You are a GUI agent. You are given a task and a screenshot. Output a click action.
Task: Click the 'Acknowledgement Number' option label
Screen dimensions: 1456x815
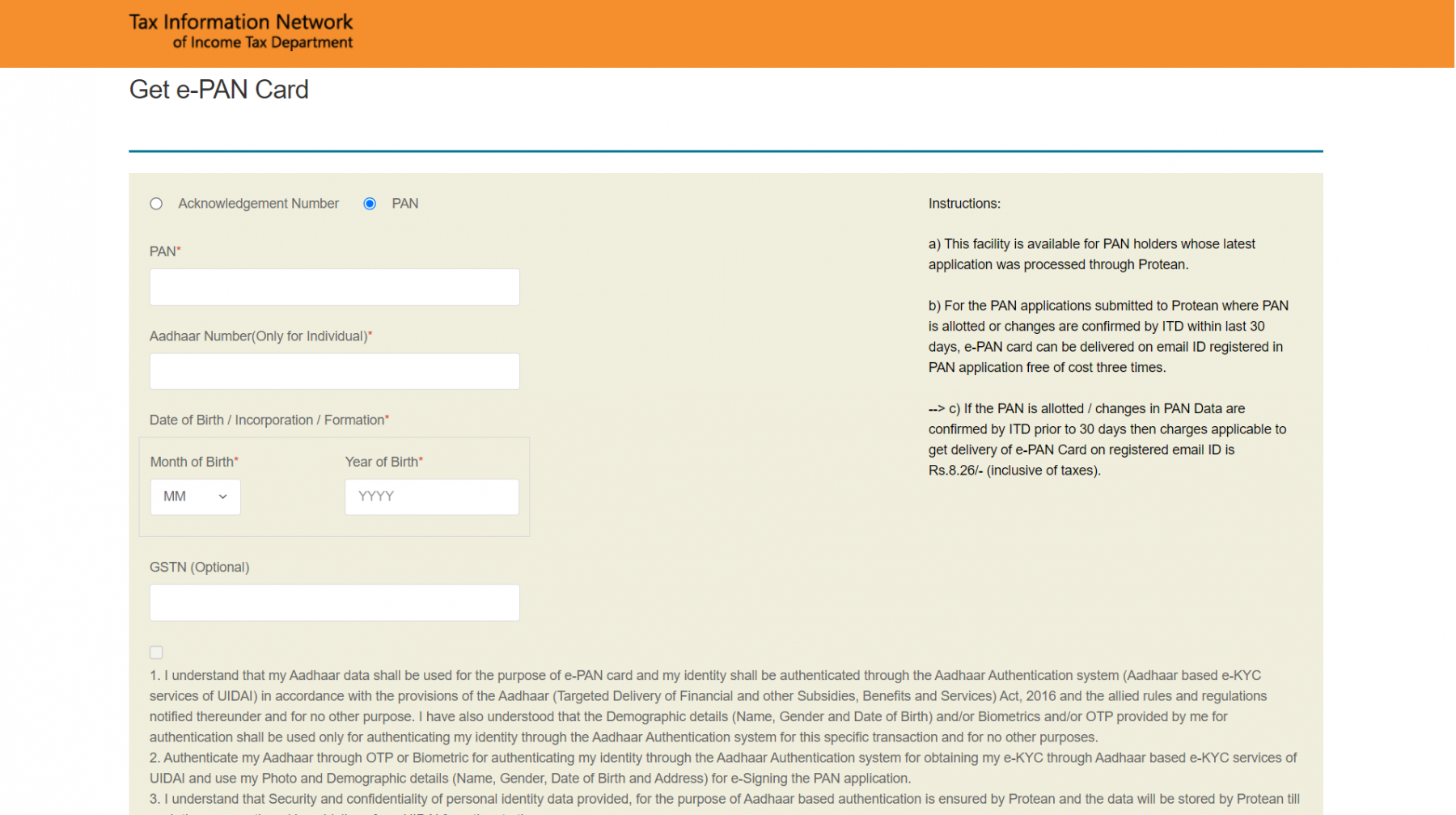(258, 204)
